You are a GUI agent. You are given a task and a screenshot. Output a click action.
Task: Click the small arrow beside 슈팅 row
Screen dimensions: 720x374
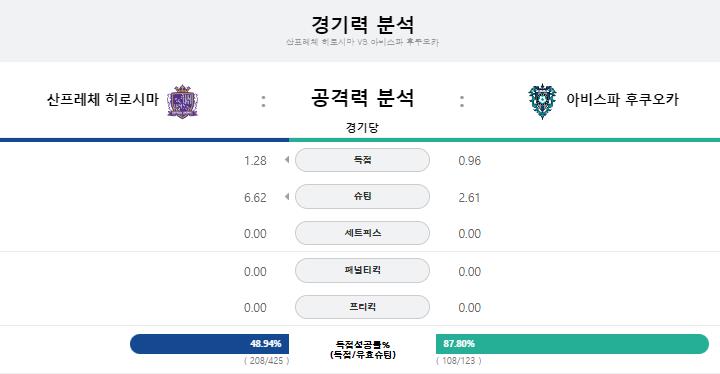(x=287, y=197)
